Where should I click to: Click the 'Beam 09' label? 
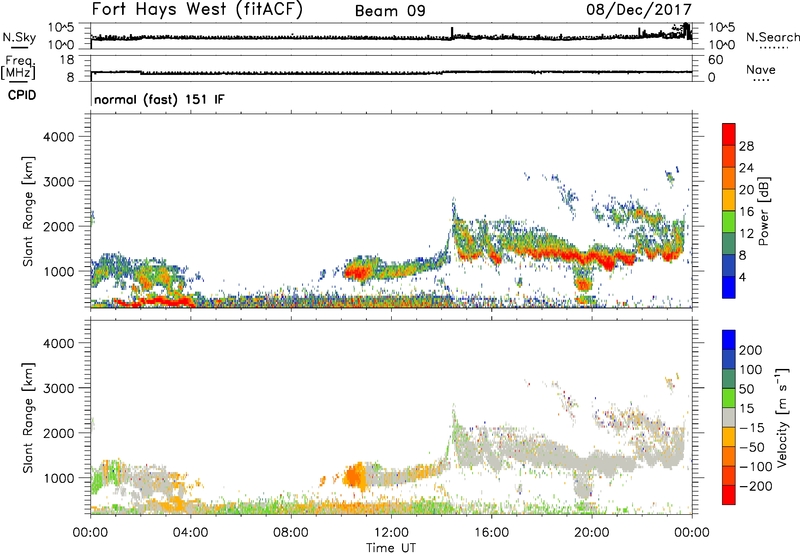coord(390,11)
